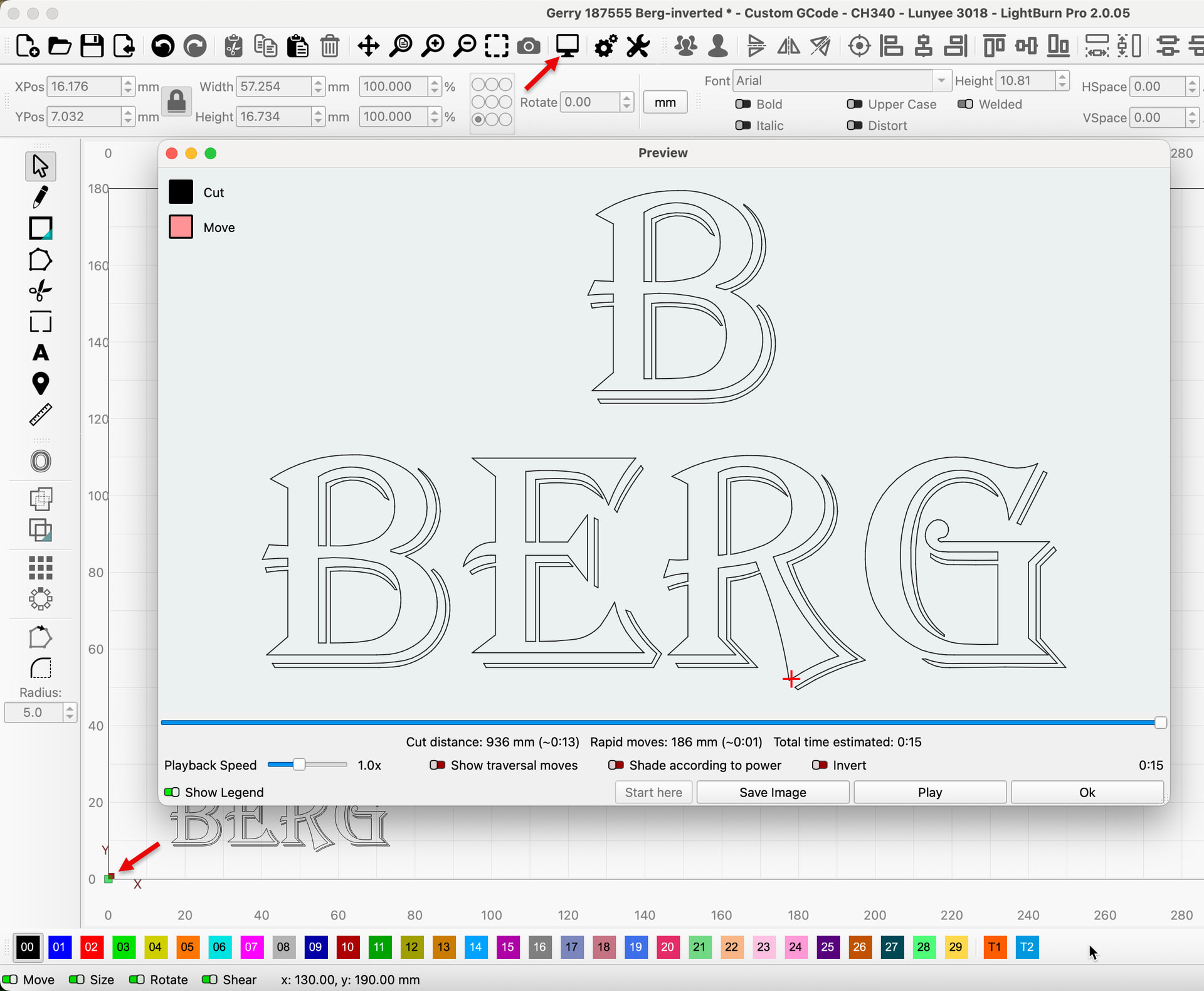Click the Playback Speed slider handle
The height and width of the screenshot is (991, 1204).
click(299, 765)
